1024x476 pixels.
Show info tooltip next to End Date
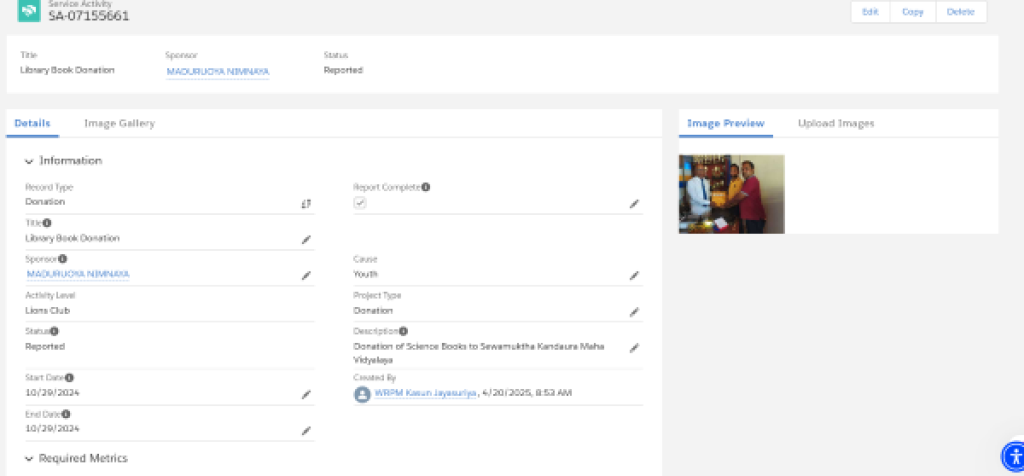pos(66,414)
